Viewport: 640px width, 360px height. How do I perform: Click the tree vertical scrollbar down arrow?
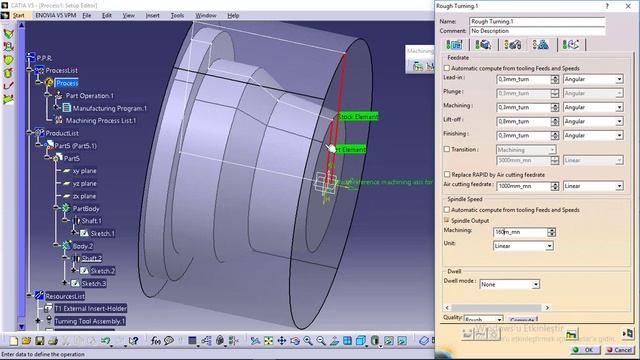[22, 327]
